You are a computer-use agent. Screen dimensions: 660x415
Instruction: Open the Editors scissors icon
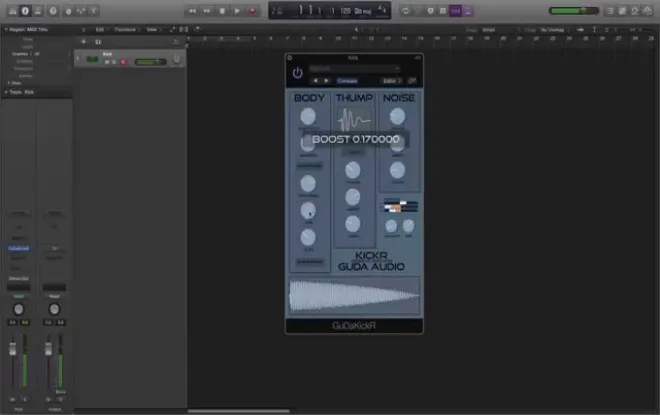[x=93, y=11]
